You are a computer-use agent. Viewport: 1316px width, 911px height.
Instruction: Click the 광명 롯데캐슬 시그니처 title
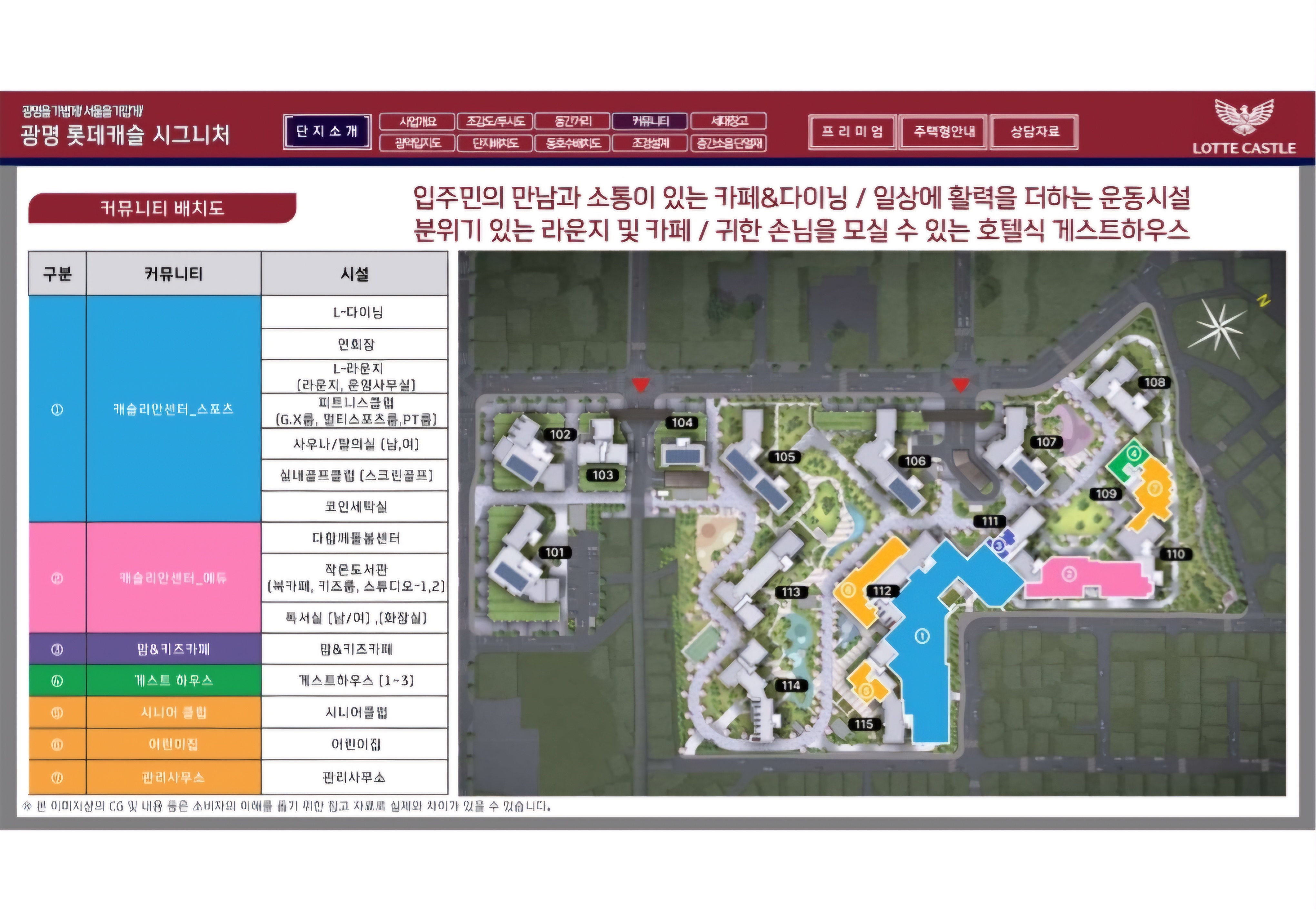point(125,135)
